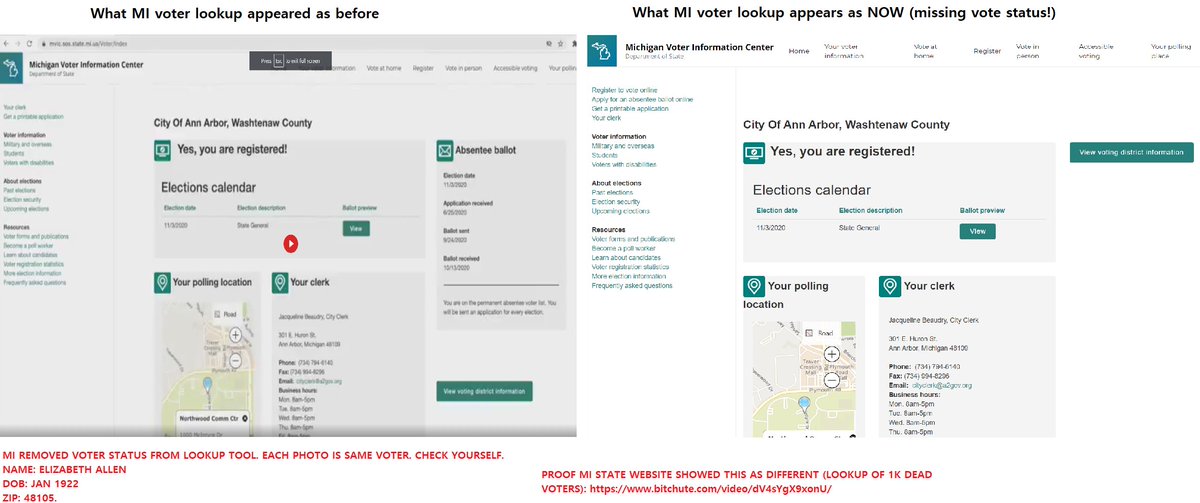Click browser back arrow in left screenshot
The image size is (1200, 503).
point(6,43)
